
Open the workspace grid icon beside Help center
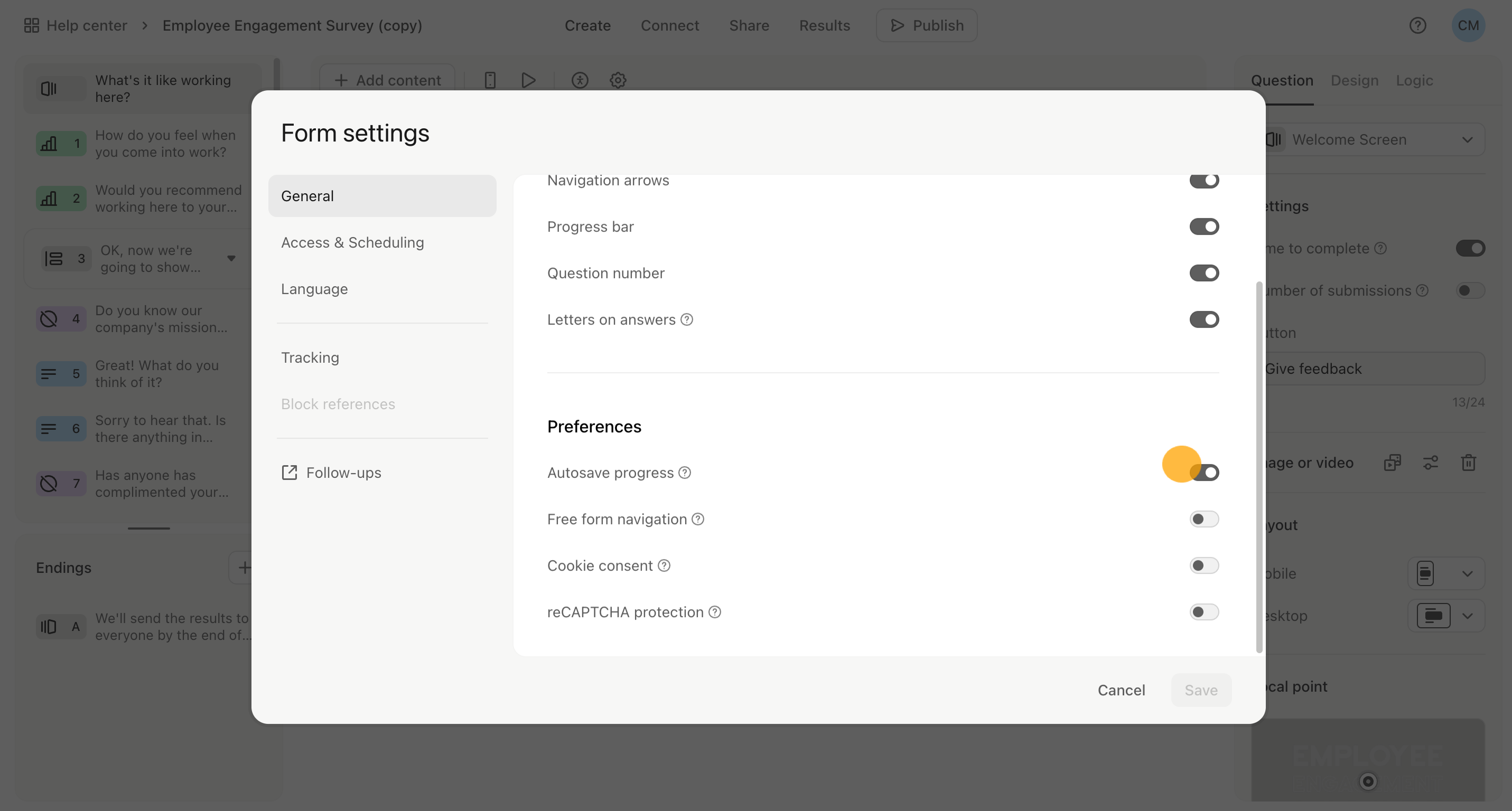[x=31, y=25]
